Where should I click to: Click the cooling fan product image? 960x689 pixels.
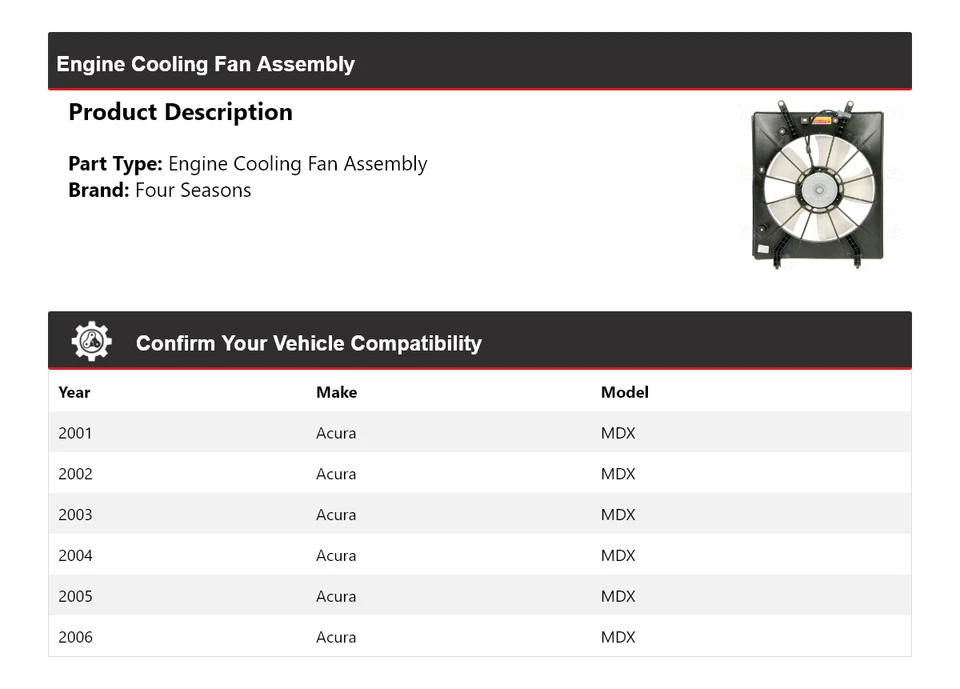817,183
